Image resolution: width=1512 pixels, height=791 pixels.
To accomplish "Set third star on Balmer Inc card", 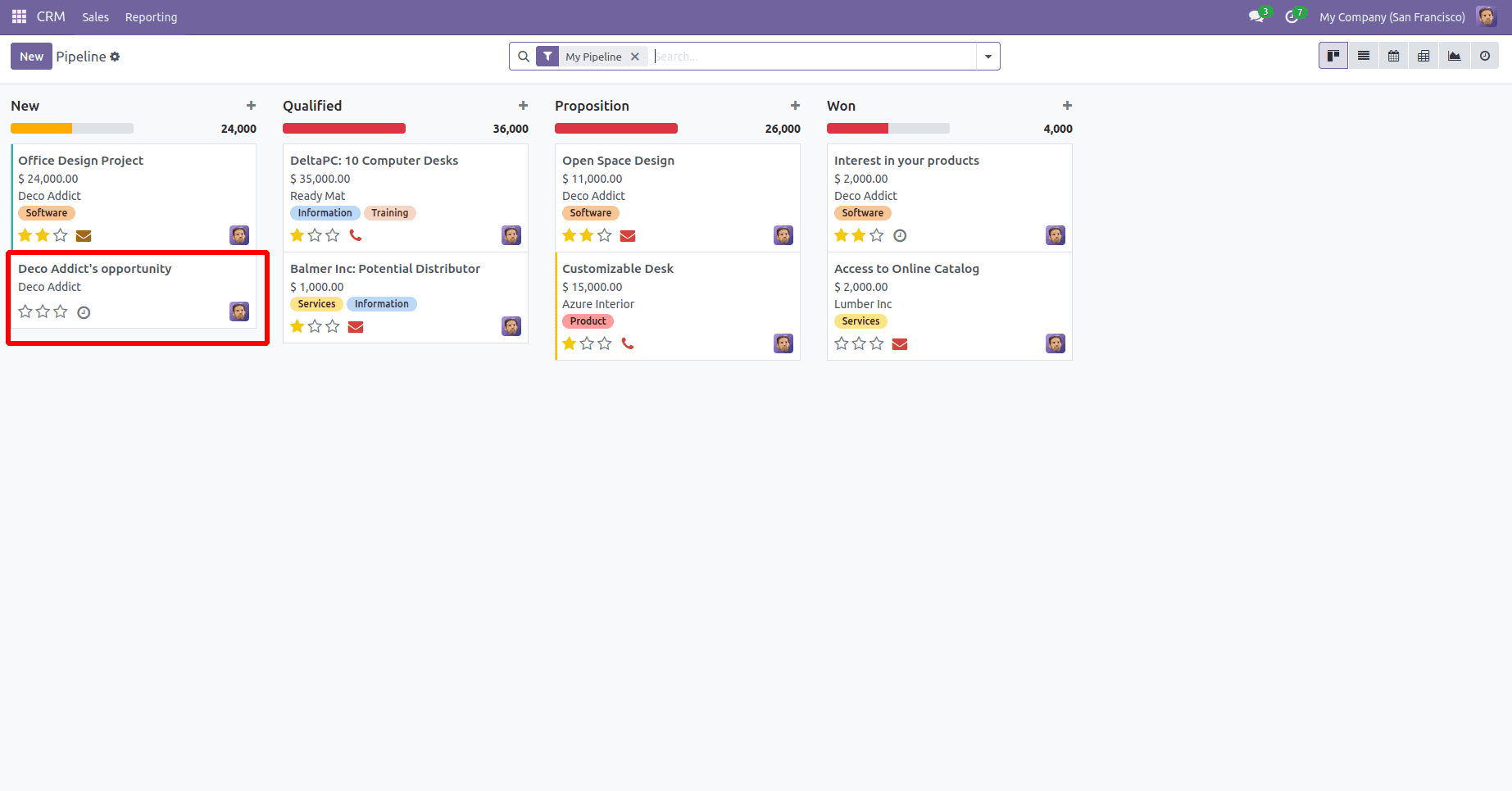I will click(x=333, y=326).
